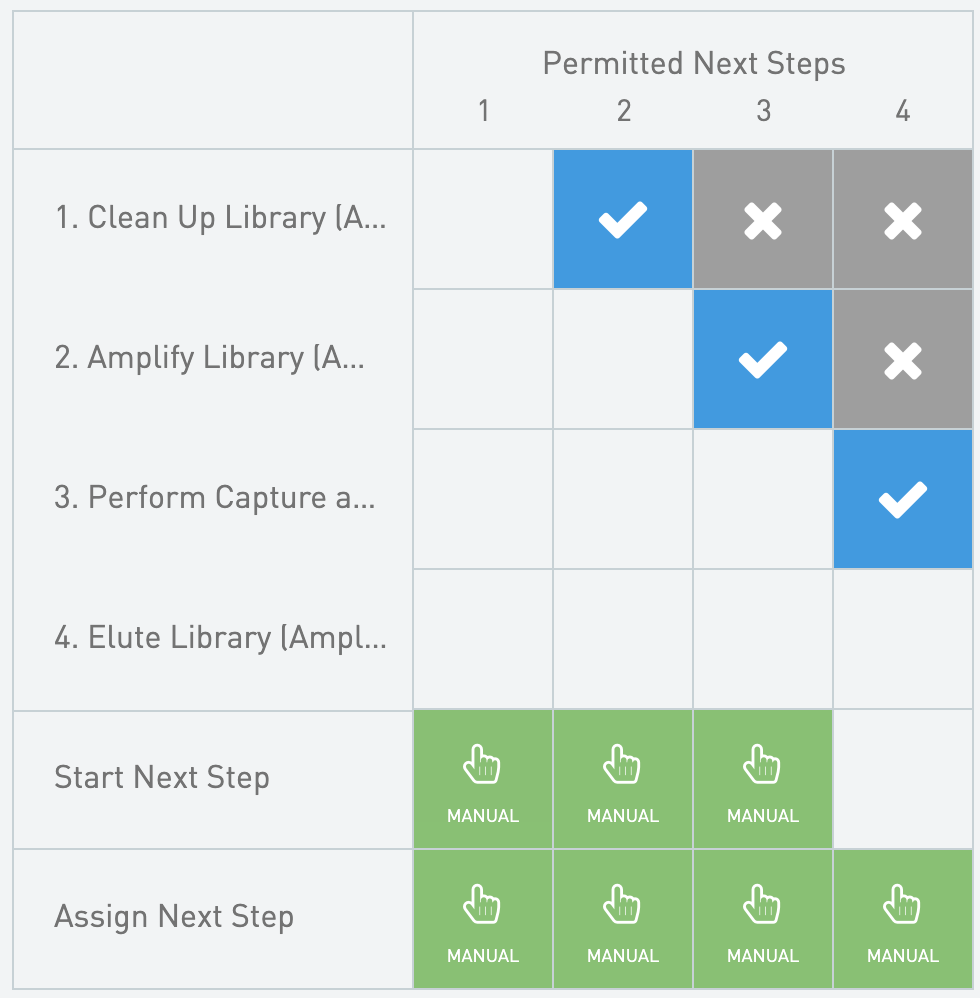Click Assign Next Step manual icon column 3
Screen dimensions: 980x998
tap(762, 919)
